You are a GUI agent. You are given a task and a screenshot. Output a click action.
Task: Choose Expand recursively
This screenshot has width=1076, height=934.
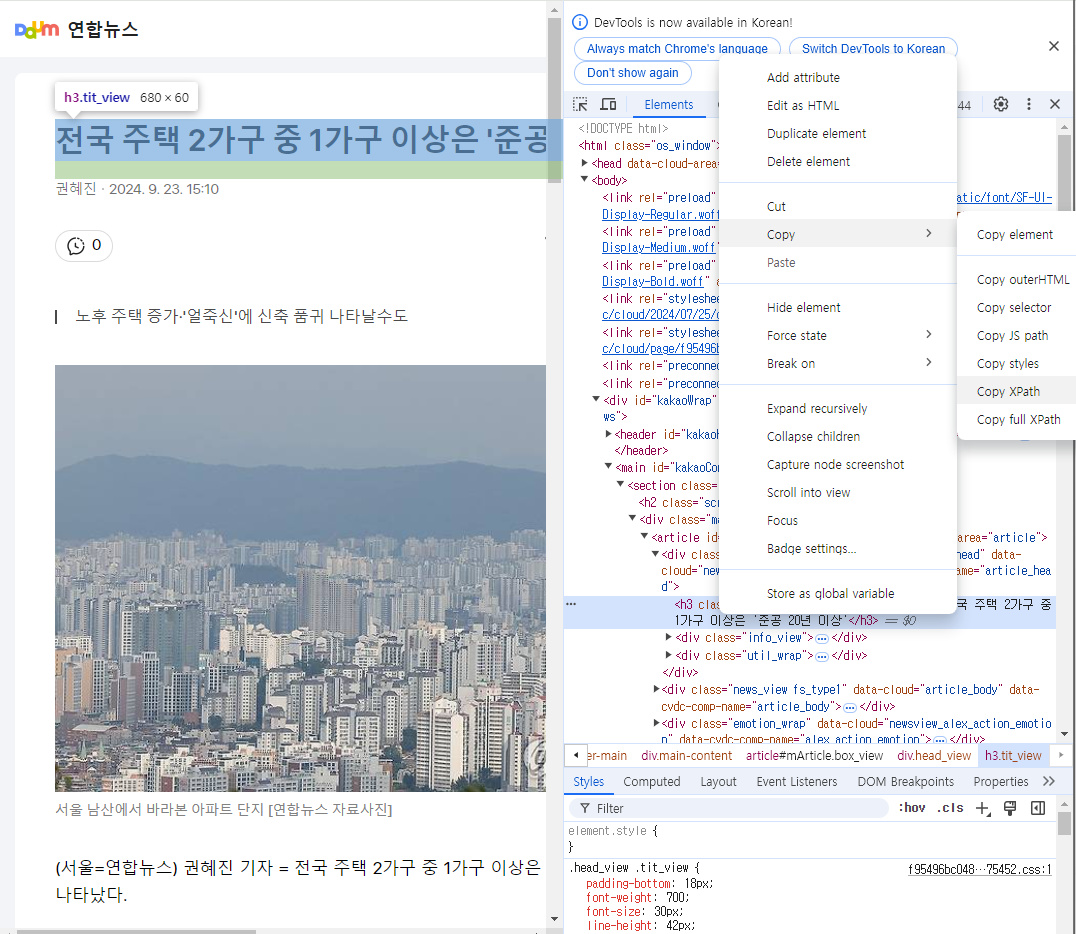tap(838, 408)
